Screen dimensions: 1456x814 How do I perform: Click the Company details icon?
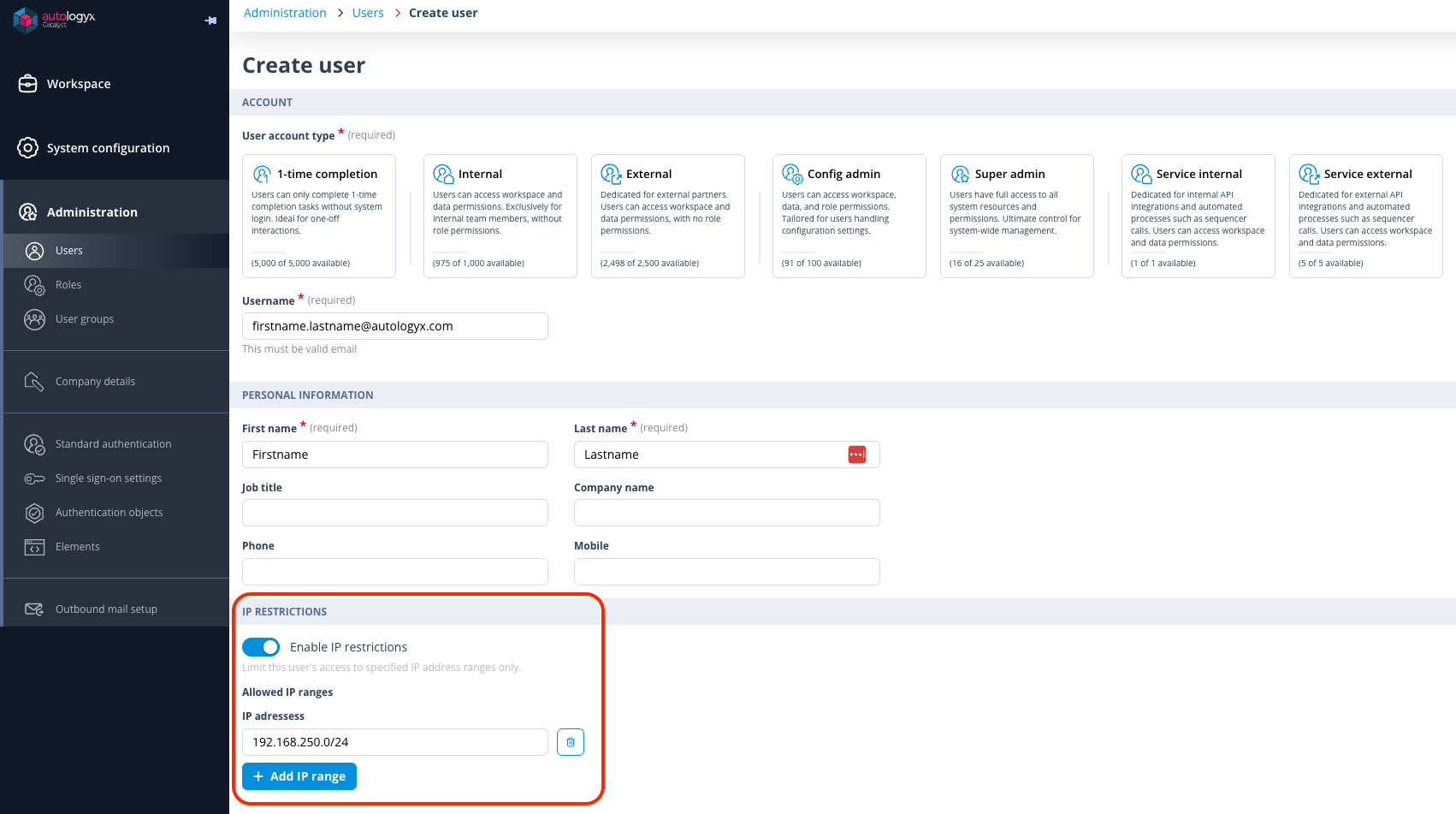coord(34,382)
